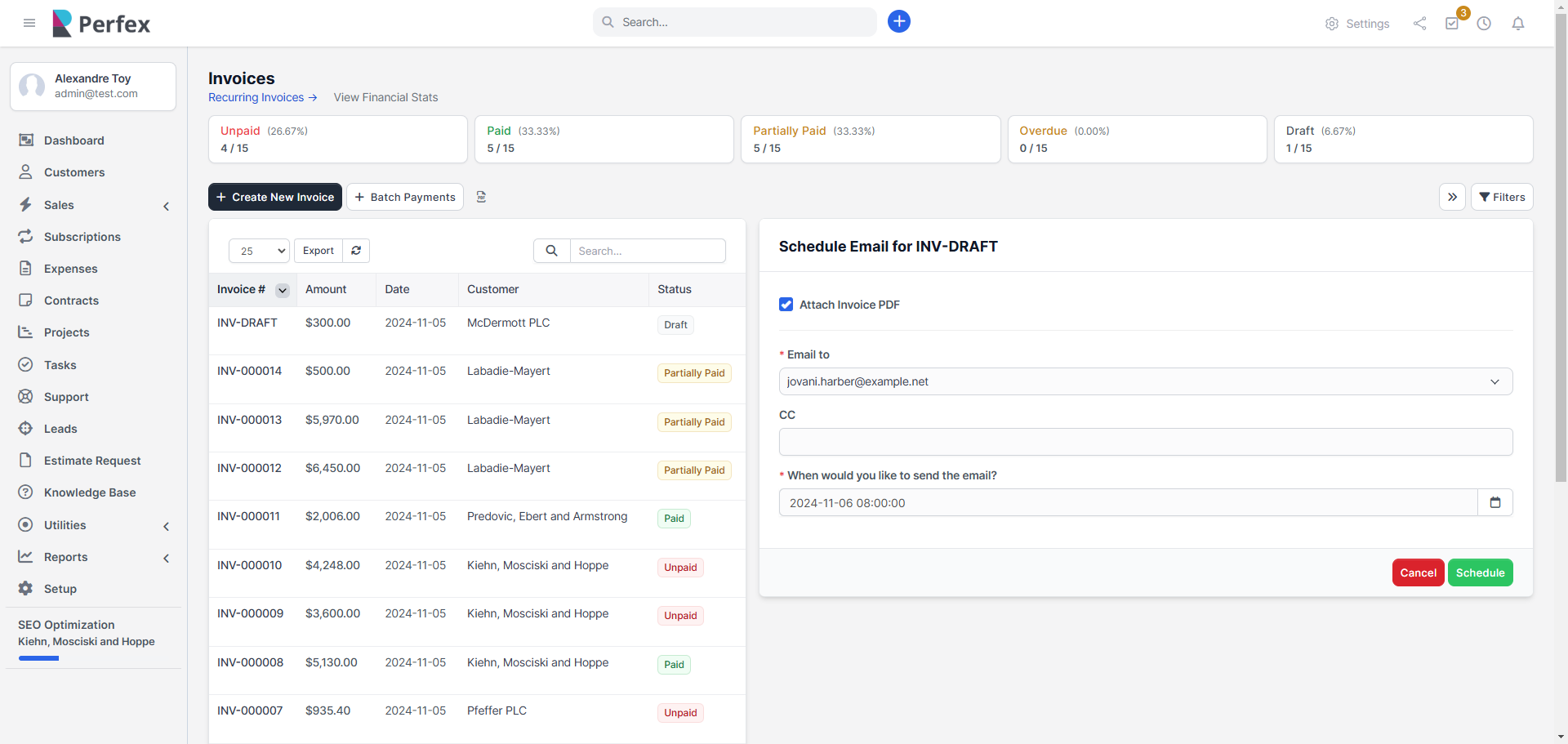Open the notifications bell
The height and width of the screenshot is (744, 1568).
point(1517,24)
